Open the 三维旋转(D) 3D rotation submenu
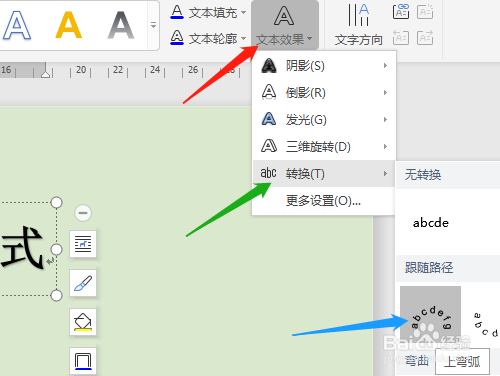The width and height of the screenshot is (500, 376). 324,146
